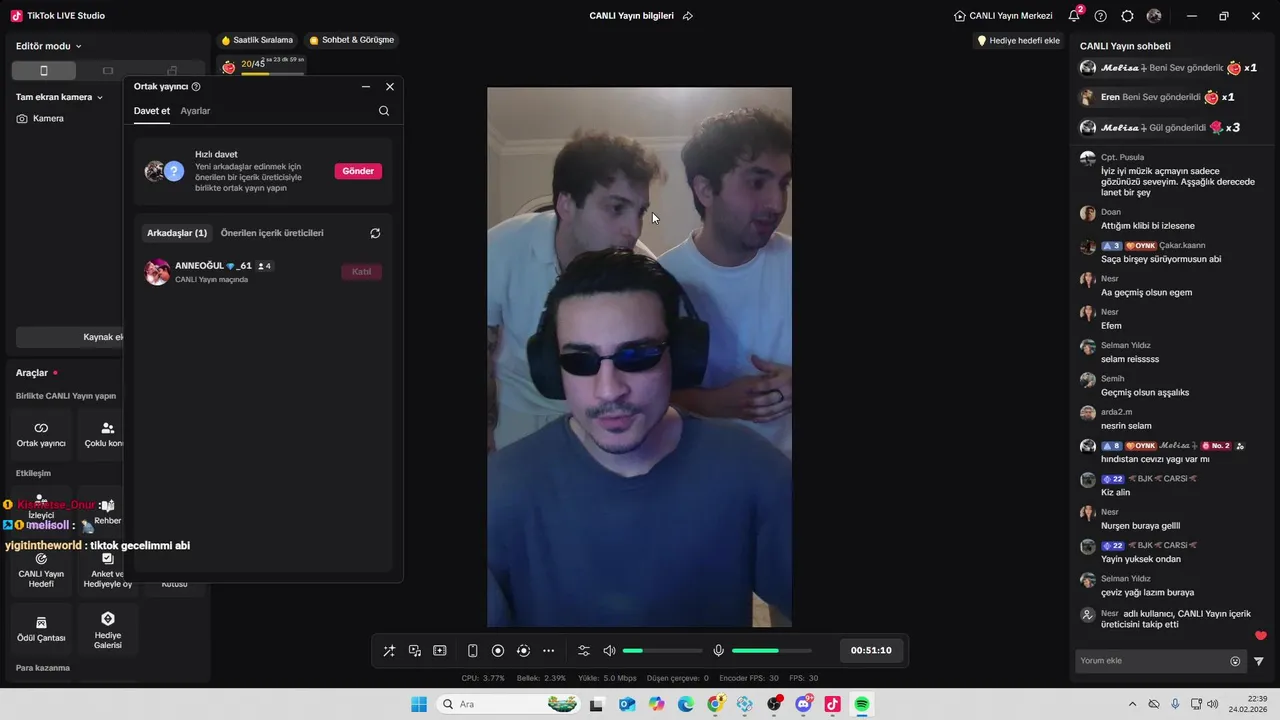
Task: Open the chat filter icon
Action: pos(1259,661)
